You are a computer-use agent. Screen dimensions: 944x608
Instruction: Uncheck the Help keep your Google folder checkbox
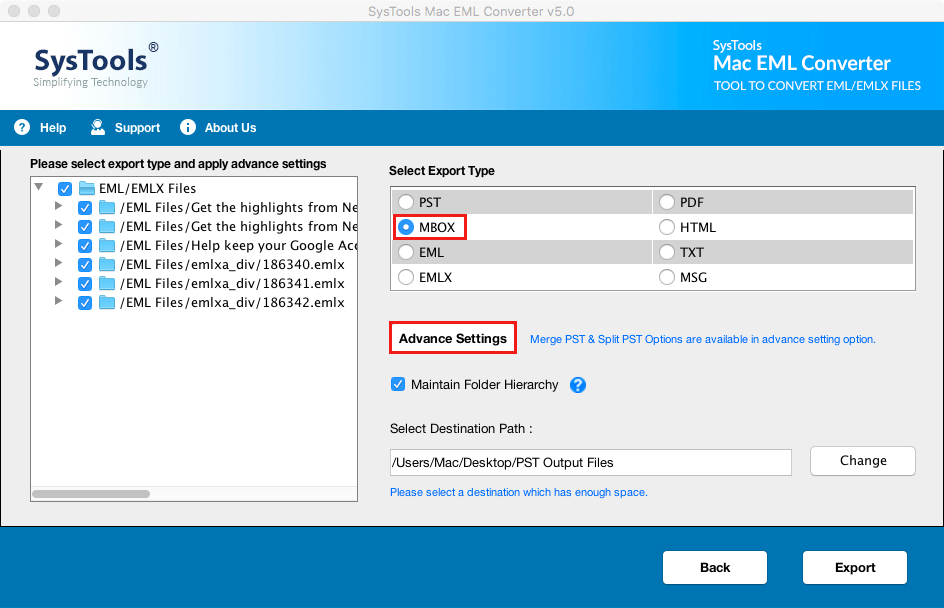coord(85,246)
